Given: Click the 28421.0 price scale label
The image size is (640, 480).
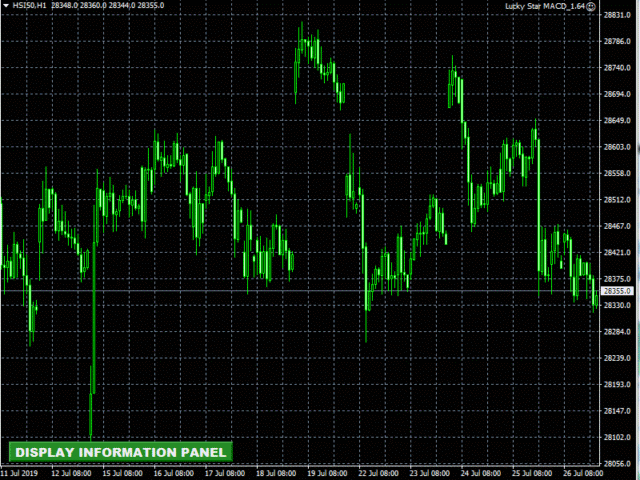Looking at the screenshot, I should tap(617, 253).
